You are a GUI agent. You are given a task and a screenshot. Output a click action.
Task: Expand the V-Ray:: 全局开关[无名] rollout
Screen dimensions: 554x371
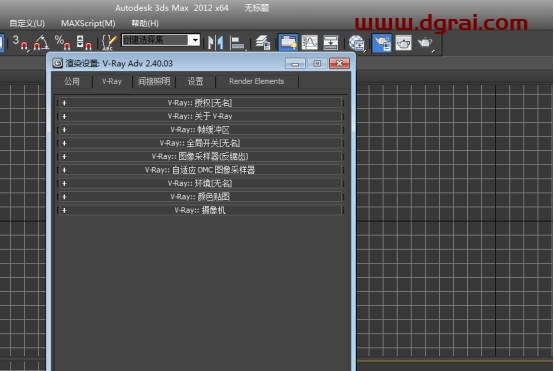pos(200,143)
